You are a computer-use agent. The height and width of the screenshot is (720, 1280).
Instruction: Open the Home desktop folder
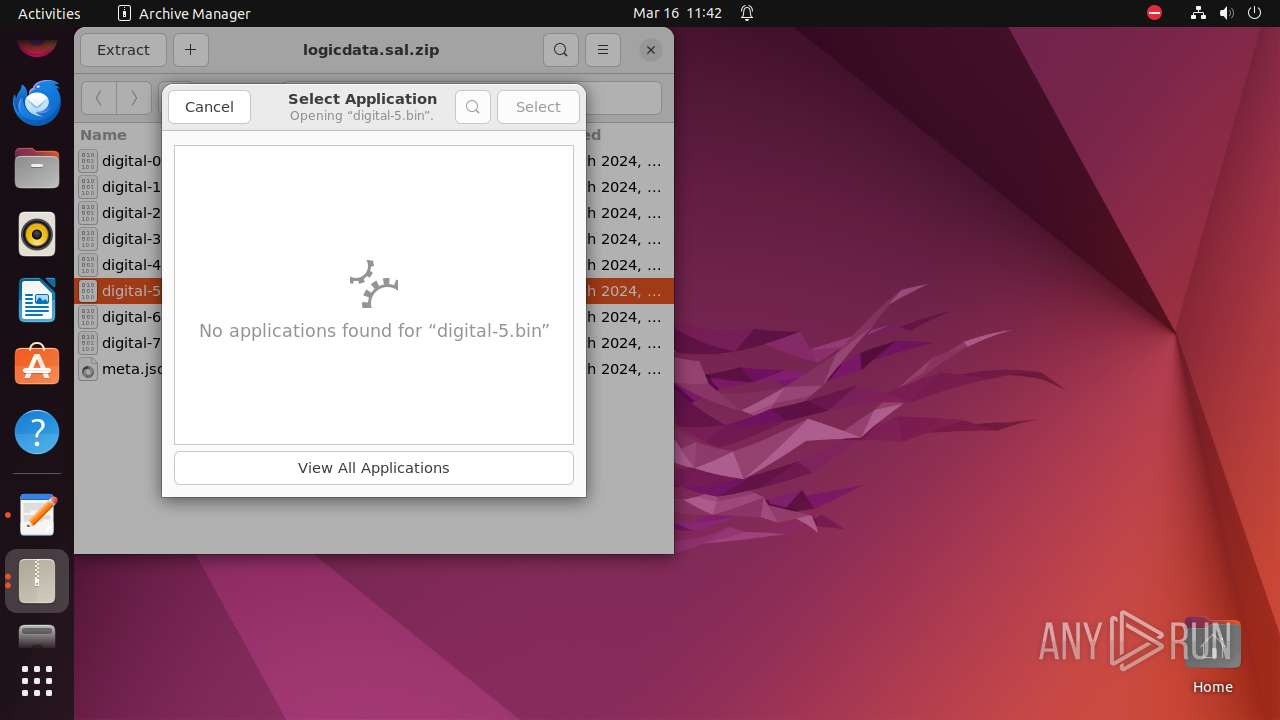point(1212,657)
